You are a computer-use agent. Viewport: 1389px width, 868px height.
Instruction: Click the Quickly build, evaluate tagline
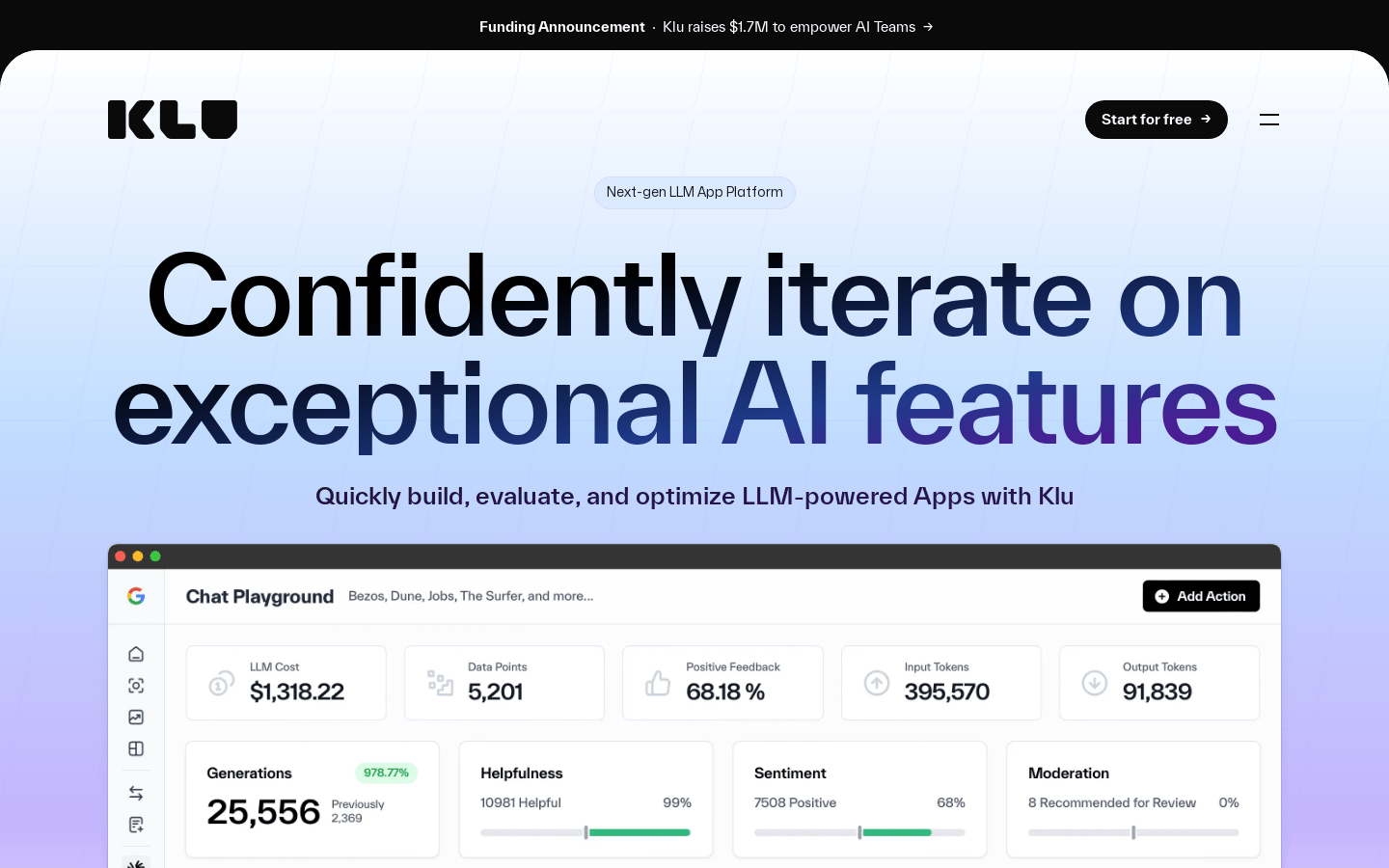[694, 496]
